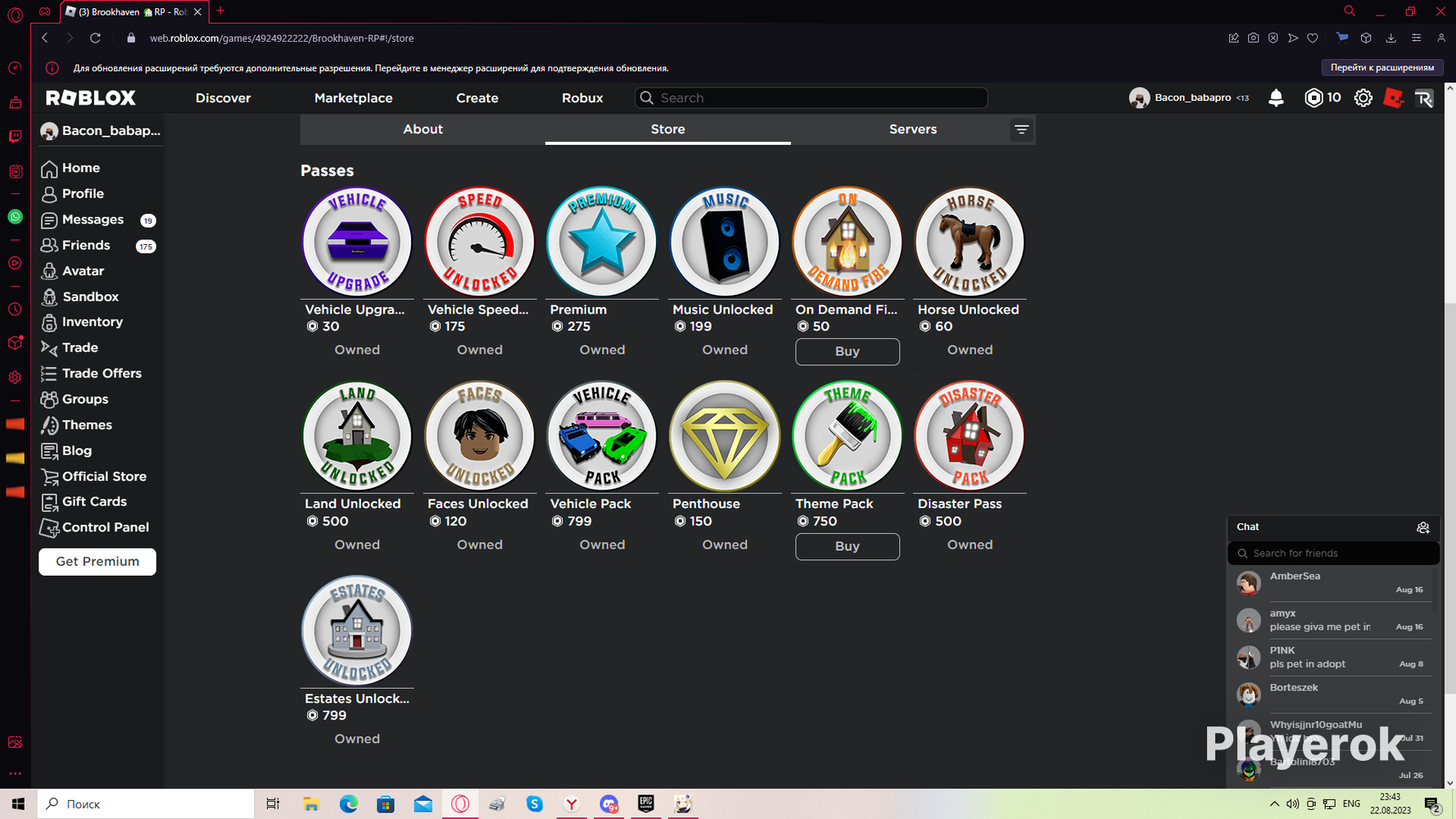Screen dimensions: 1456x819
Task: Select the Penthouse diamond pass icon
Action: [725, 436]
